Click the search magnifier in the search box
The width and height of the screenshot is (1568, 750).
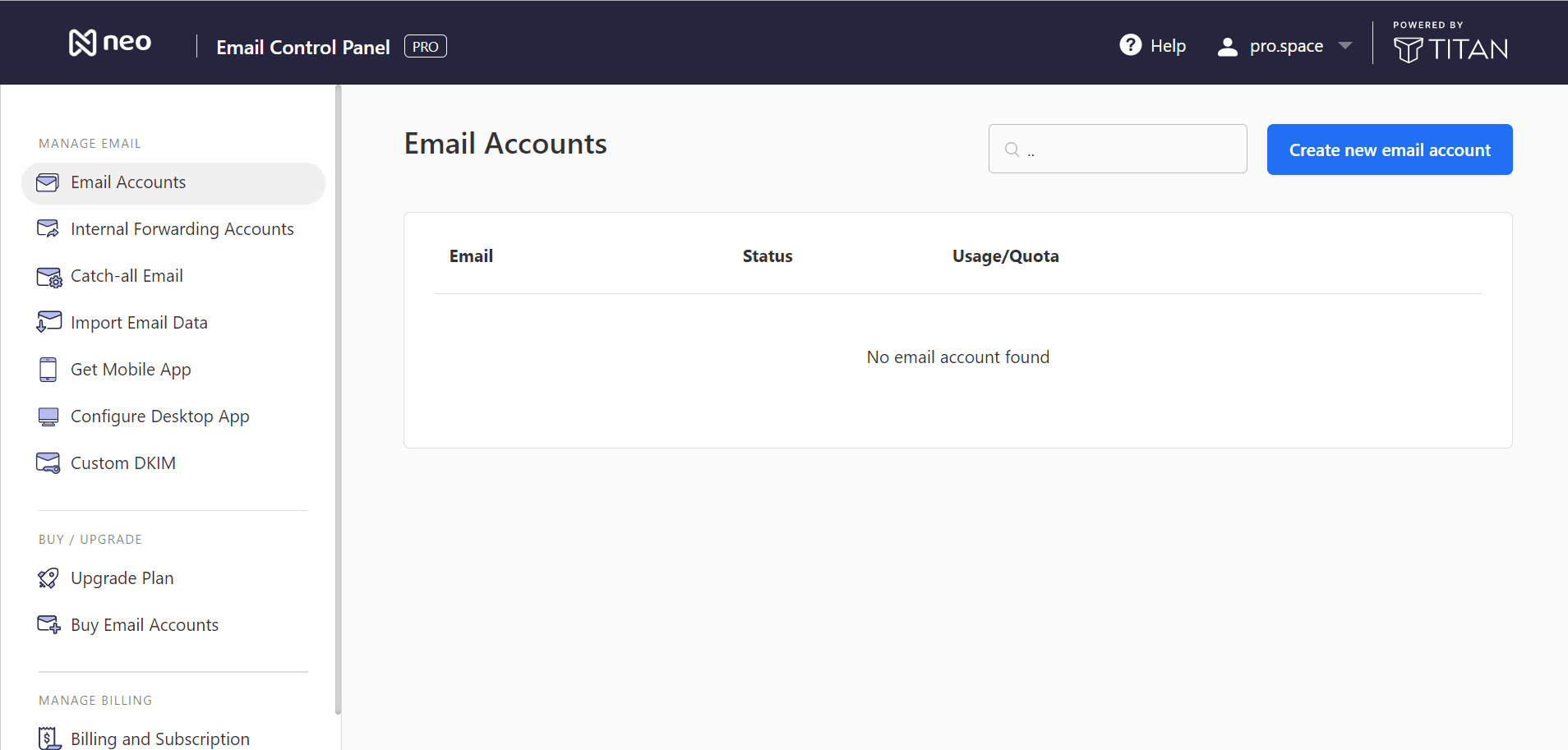tap(1012, 149)
